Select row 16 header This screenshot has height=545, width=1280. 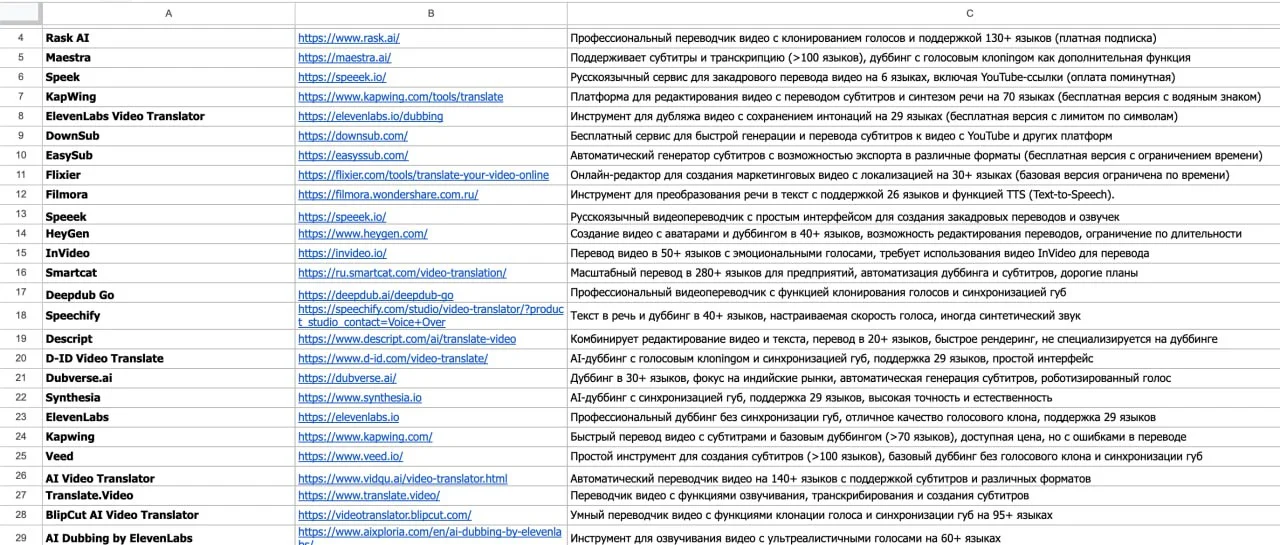tap(21, 272)
